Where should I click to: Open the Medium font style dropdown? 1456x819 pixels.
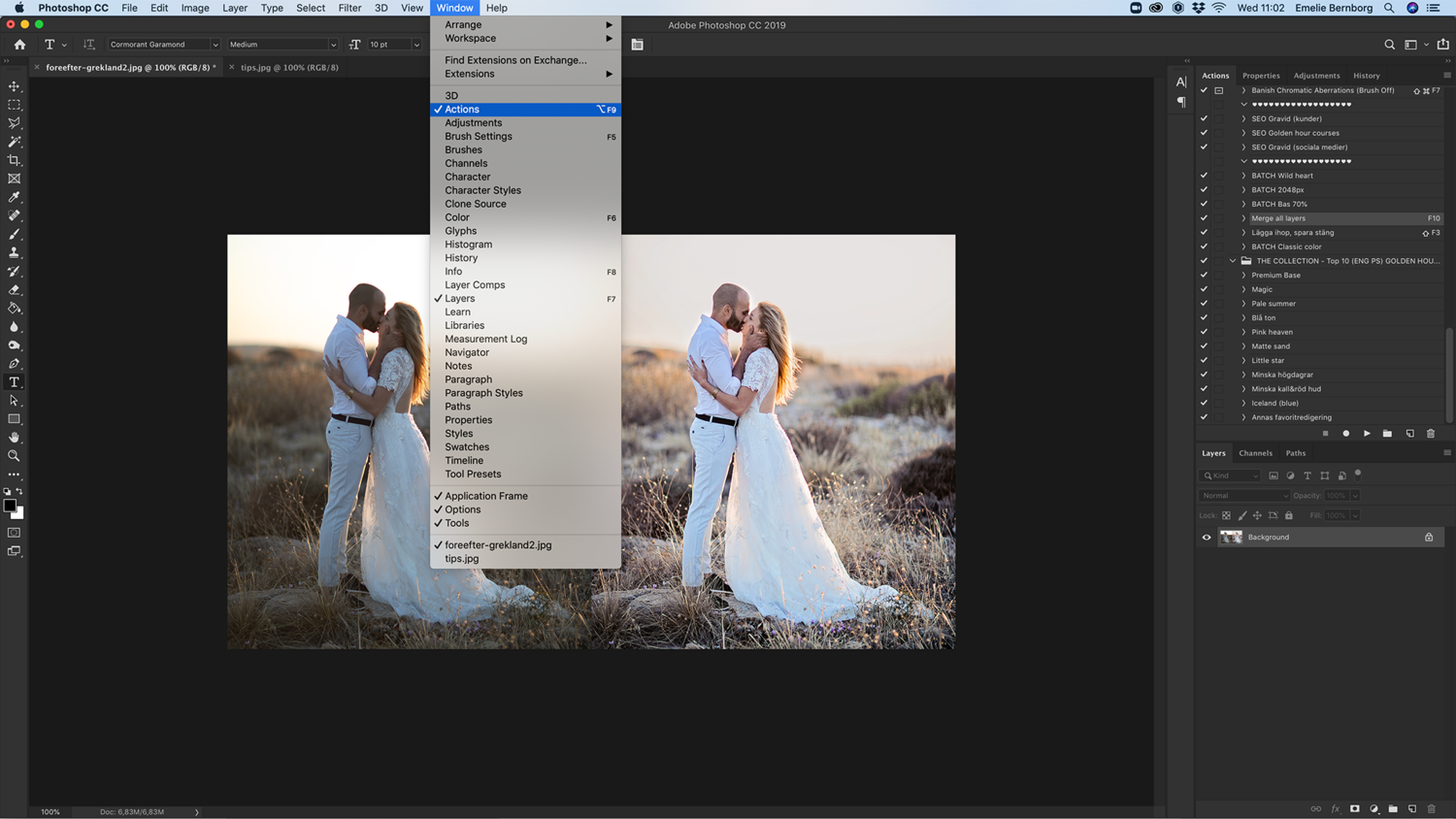[282, 45]
